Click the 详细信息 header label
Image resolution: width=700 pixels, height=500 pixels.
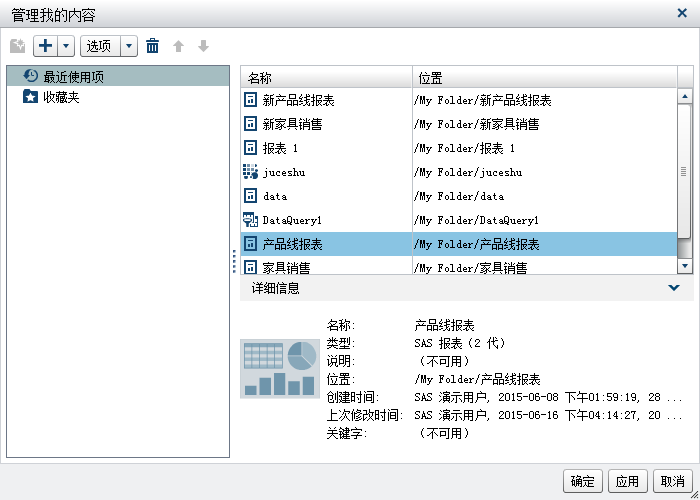[275, 288]
